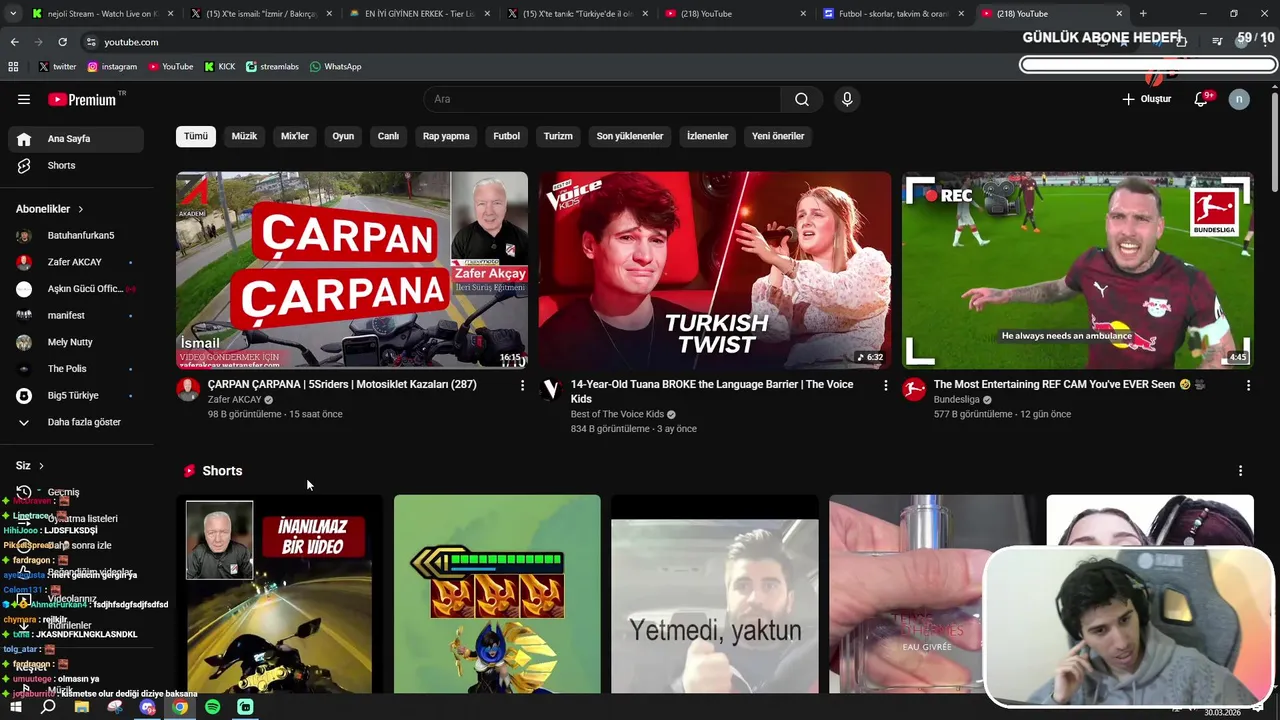Expand Daha fazla göster subscriptions

point(76,422)
